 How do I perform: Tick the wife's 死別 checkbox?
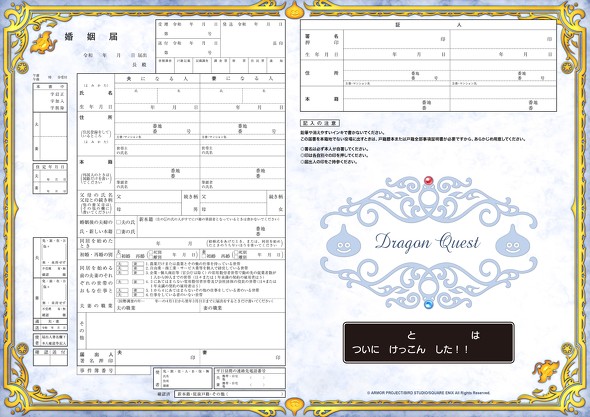(236, 253)
